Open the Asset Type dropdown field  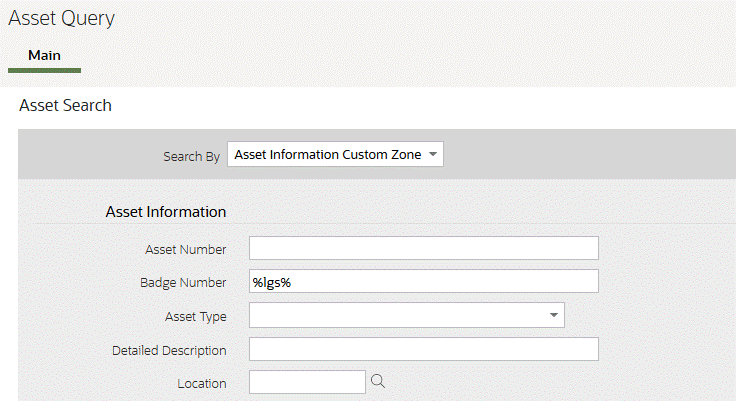click(406, 316)
